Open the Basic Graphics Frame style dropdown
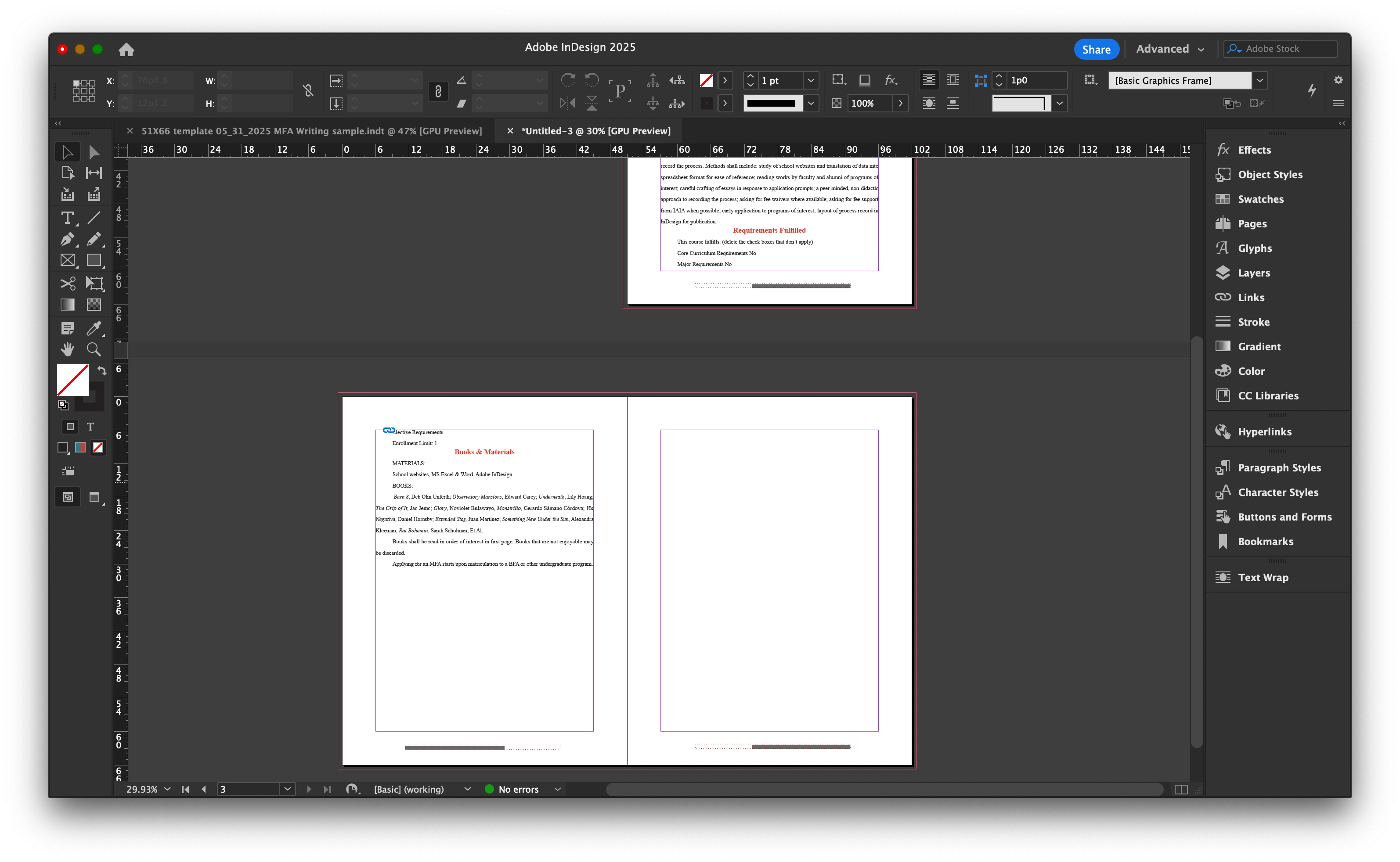Image resolution: width=1400 pixels, height=862 pixels. [x=1260, y=80]
